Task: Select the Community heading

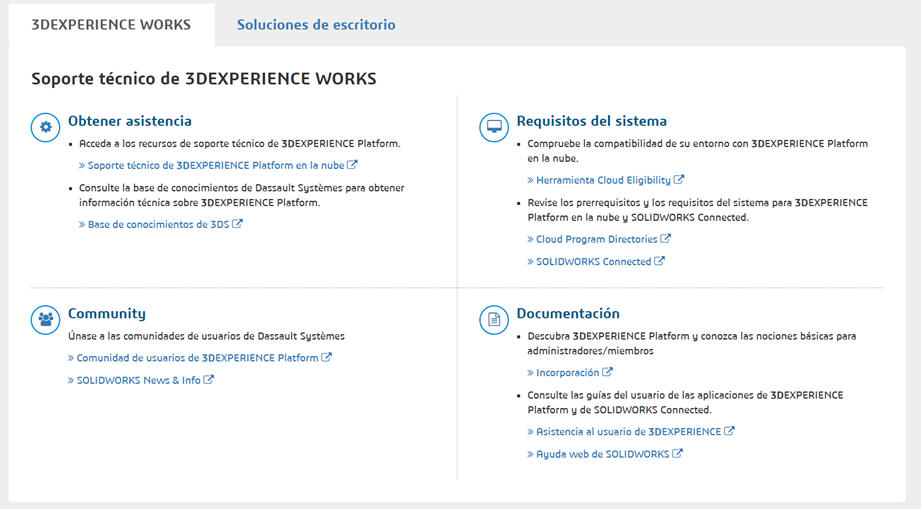Action: click(107, 314)
